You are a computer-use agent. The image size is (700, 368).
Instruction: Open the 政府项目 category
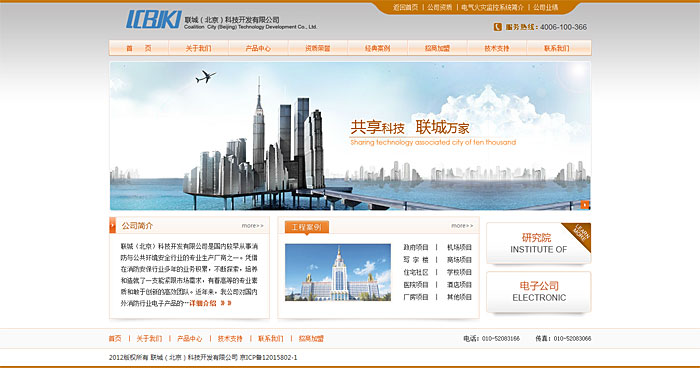(416, 247)
